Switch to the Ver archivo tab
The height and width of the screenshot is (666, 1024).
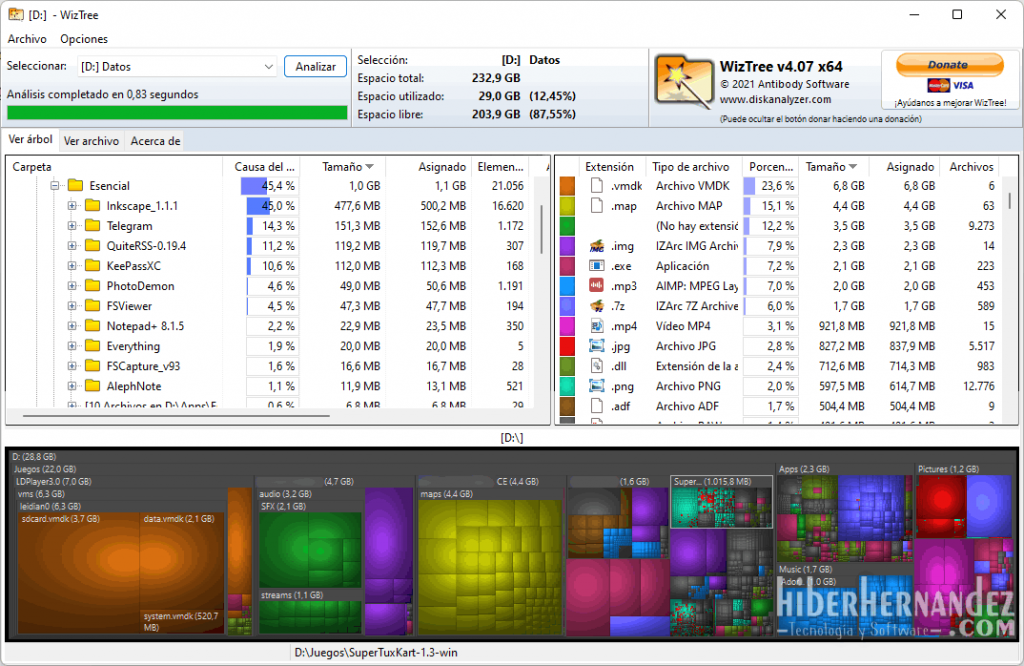tap(91, 141)
